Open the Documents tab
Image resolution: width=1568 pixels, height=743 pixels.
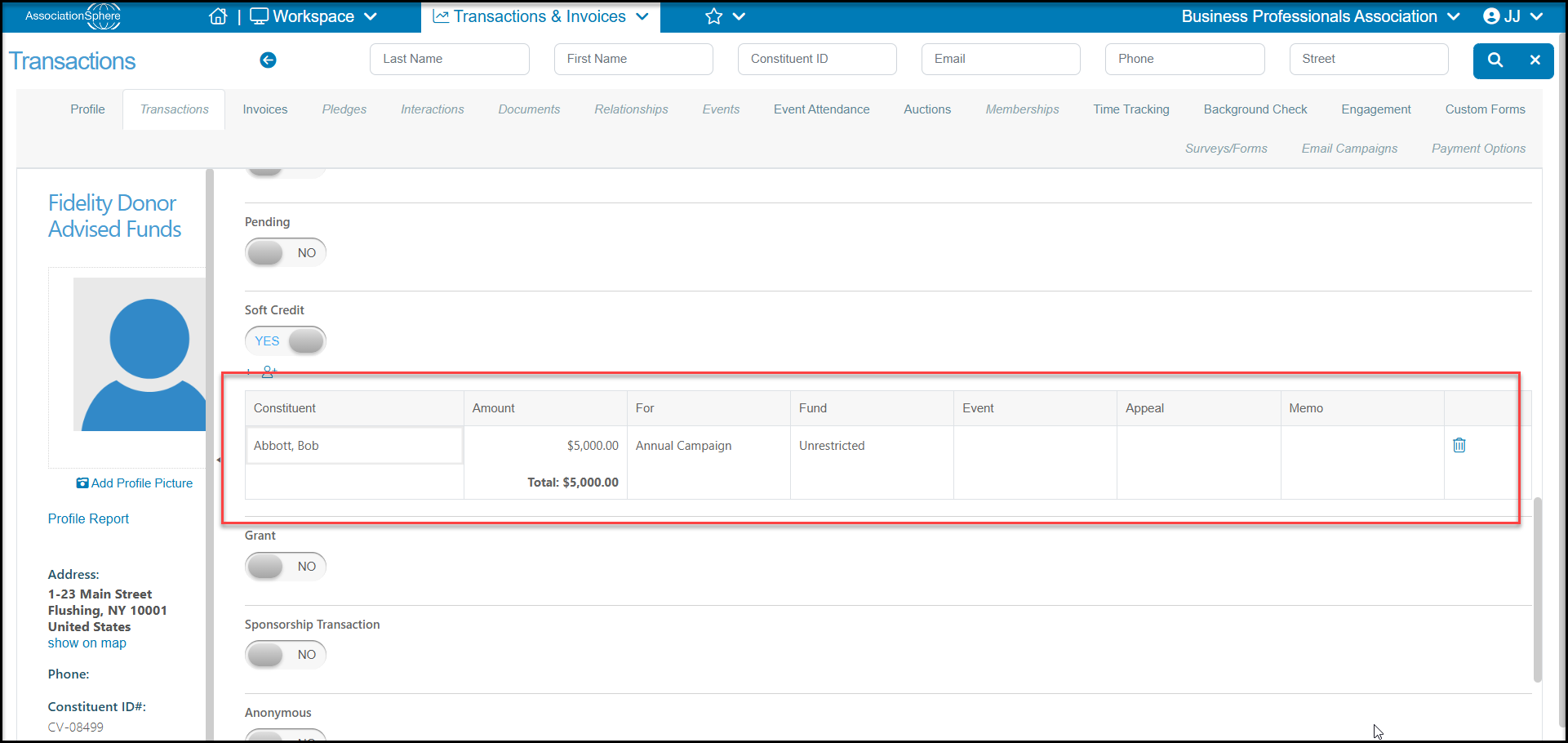click(x=529, y=109)
